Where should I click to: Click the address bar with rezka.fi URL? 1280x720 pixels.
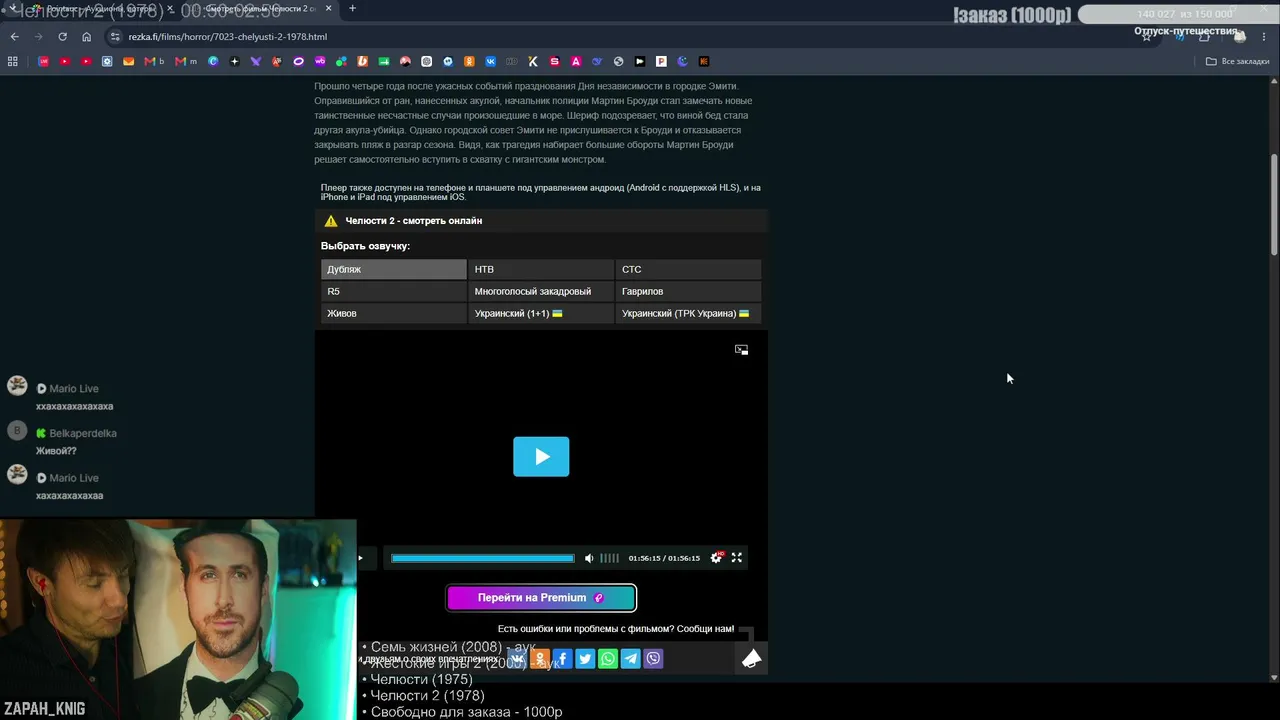(630, 37)
